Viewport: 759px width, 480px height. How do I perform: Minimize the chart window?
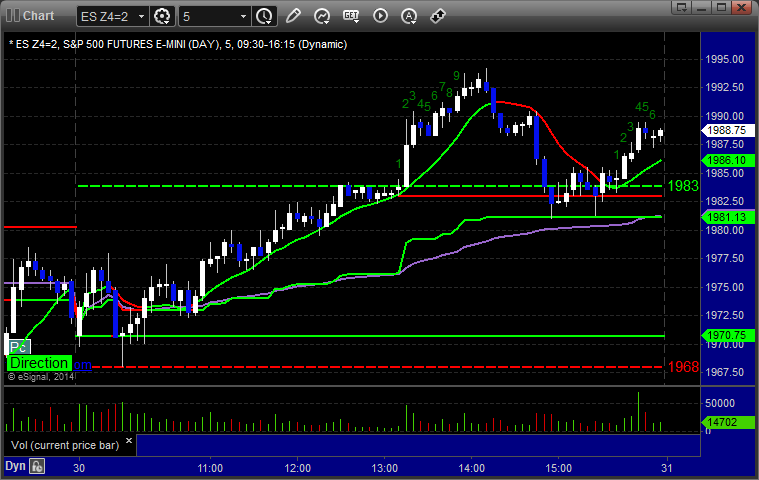tap(702, 7)
